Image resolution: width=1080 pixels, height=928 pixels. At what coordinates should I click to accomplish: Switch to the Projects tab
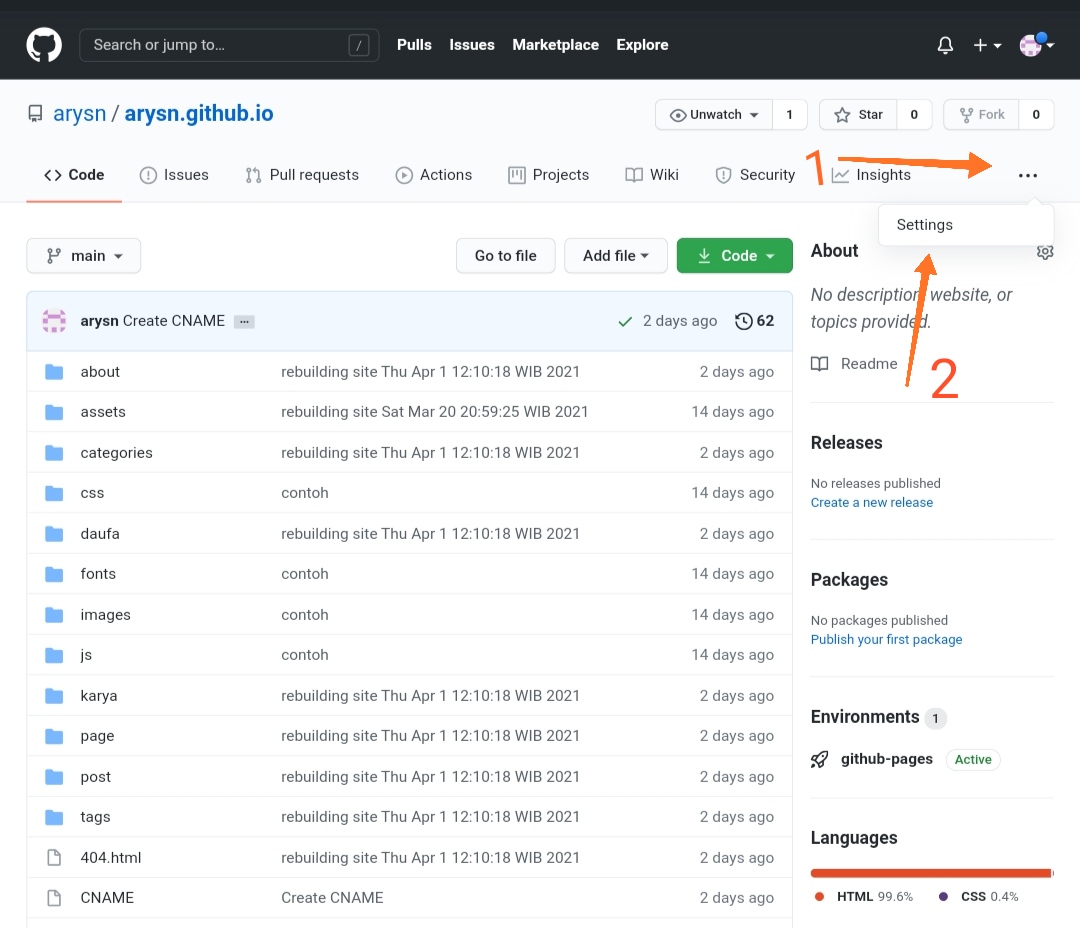tap(548, 175)
